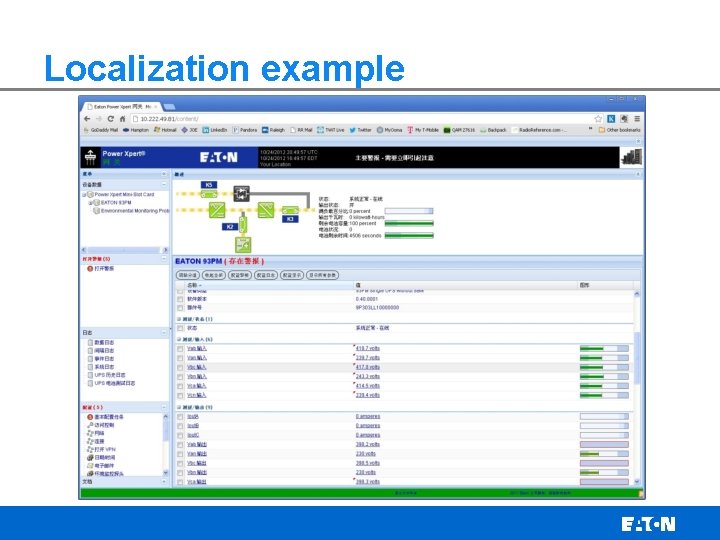
Task: Click the Power Xpert tower logo icon
Action: pyautogui.click(x=90, y=158)
